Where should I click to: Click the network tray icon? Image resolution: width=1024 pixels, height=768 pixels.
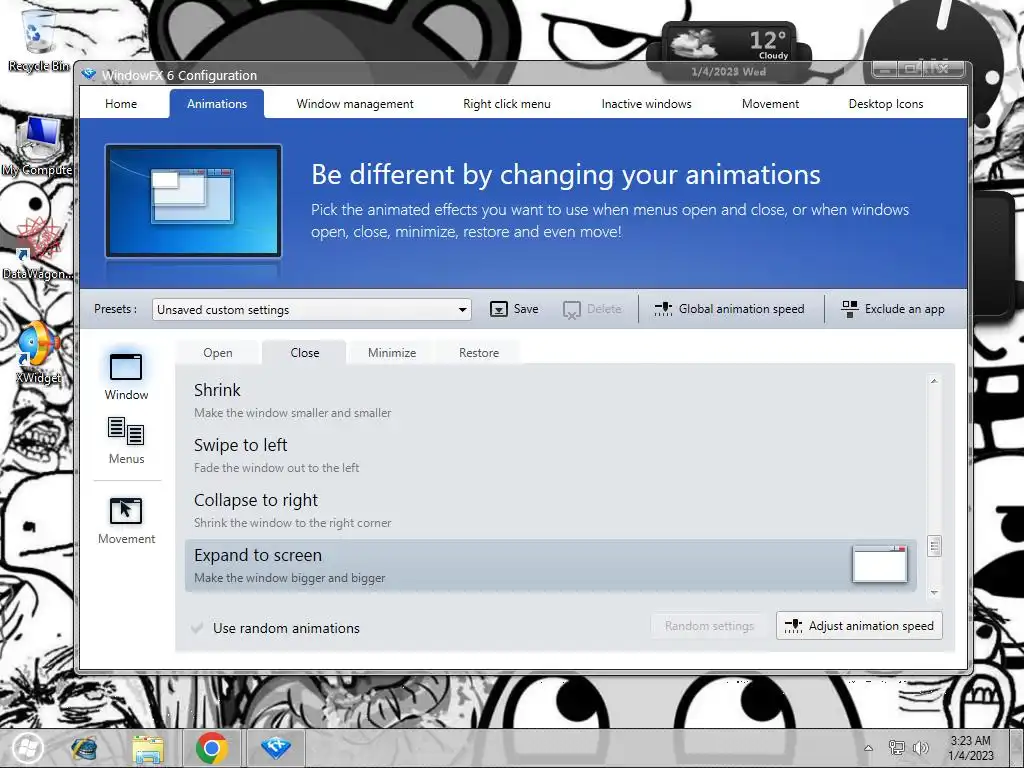coord(897,748)
